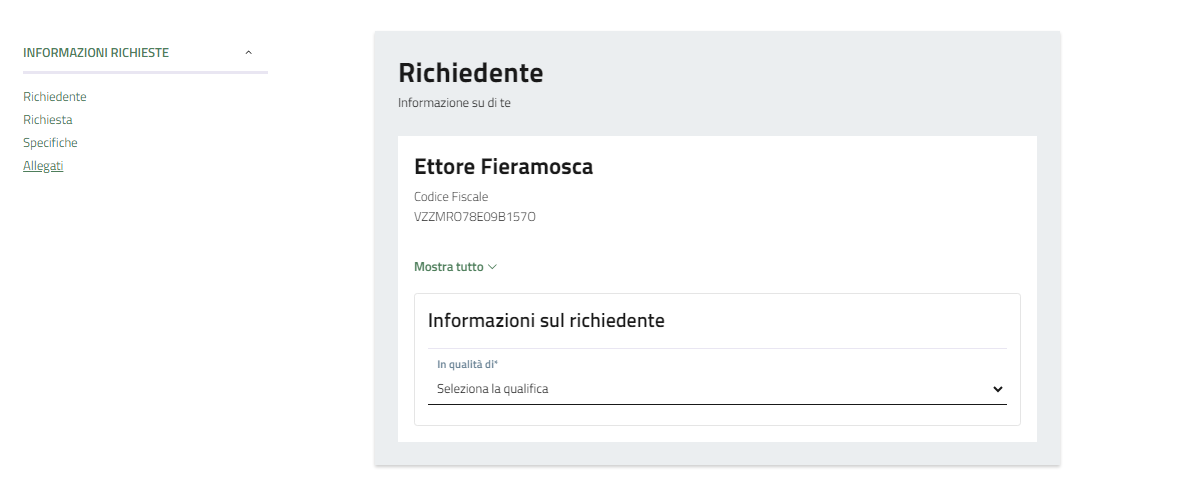The image size is (1197, 482).
Task: Open the Allegati link
Action: click(43, 166)
